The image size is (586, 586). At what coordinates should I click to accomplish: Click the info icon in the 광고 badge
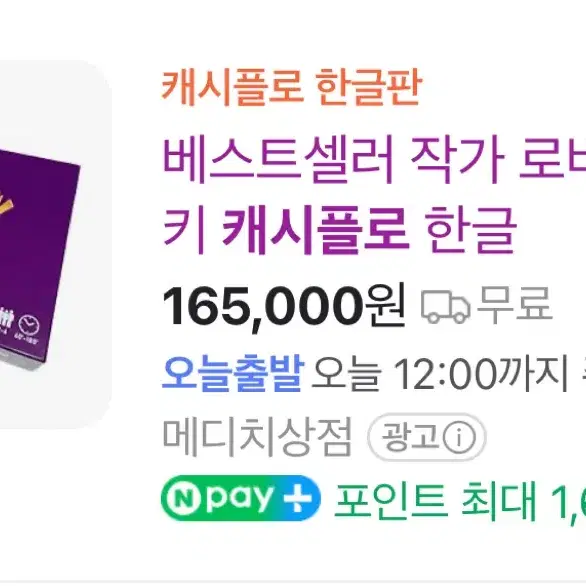[x=459, y=437]
